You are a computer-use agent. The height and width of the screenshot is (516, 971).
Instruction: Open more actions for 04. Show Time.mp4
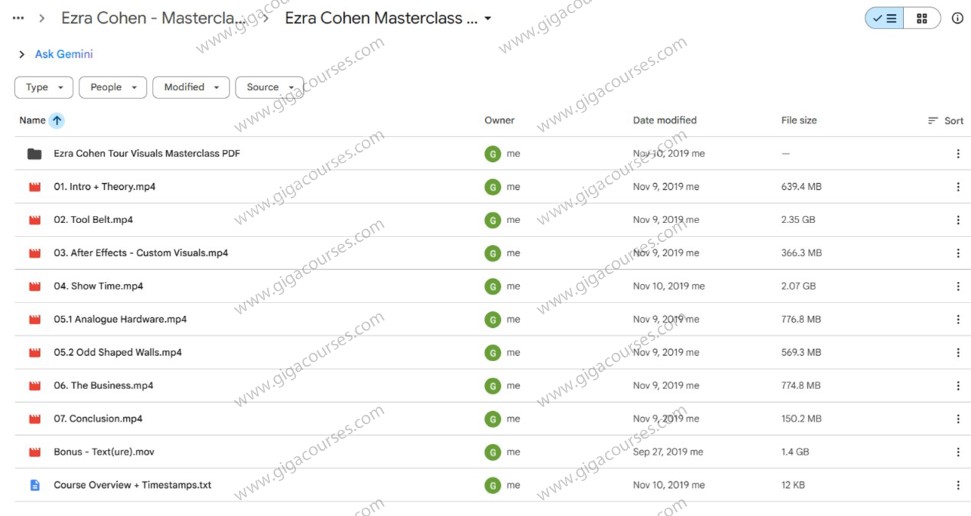click(x=958, y=286)
